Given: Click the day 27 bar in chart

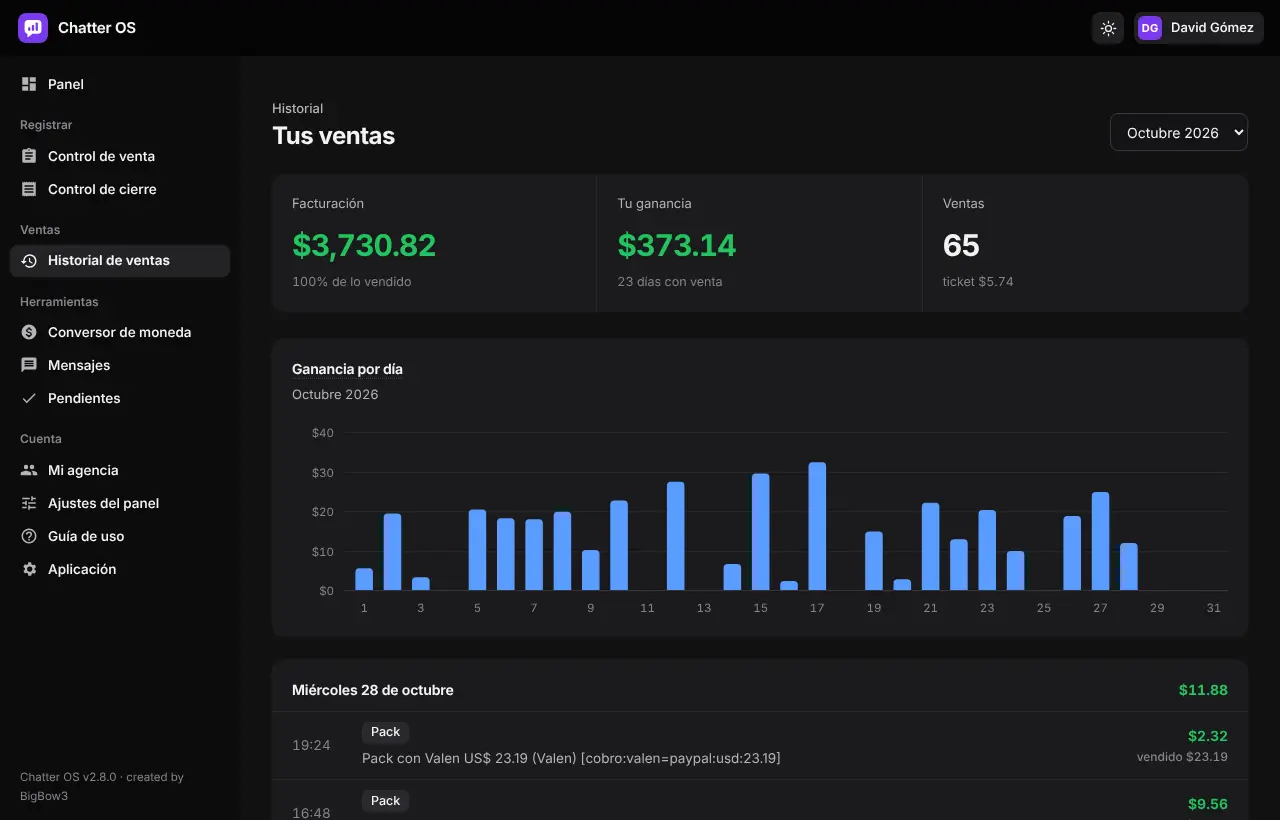Looking at the screenshot, I should coord(1100,541).
